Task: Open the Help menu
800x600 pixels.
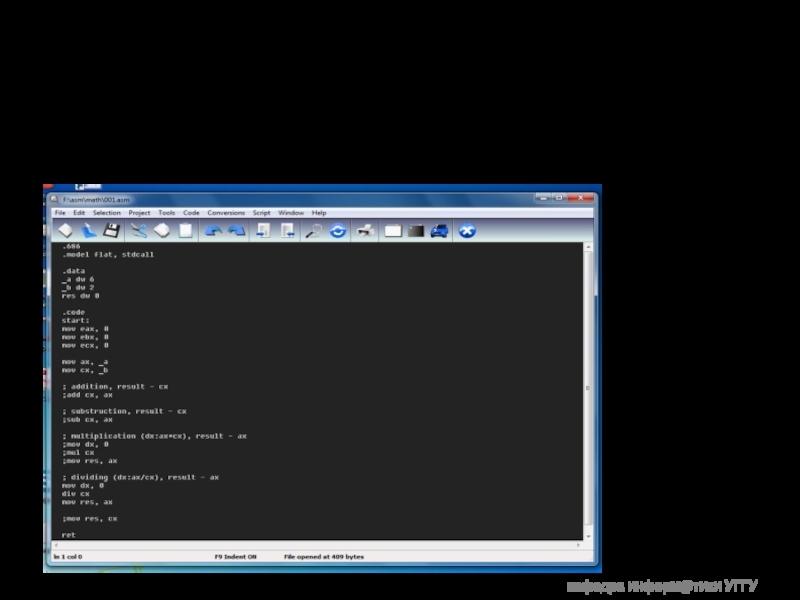Action: [319, 213]
